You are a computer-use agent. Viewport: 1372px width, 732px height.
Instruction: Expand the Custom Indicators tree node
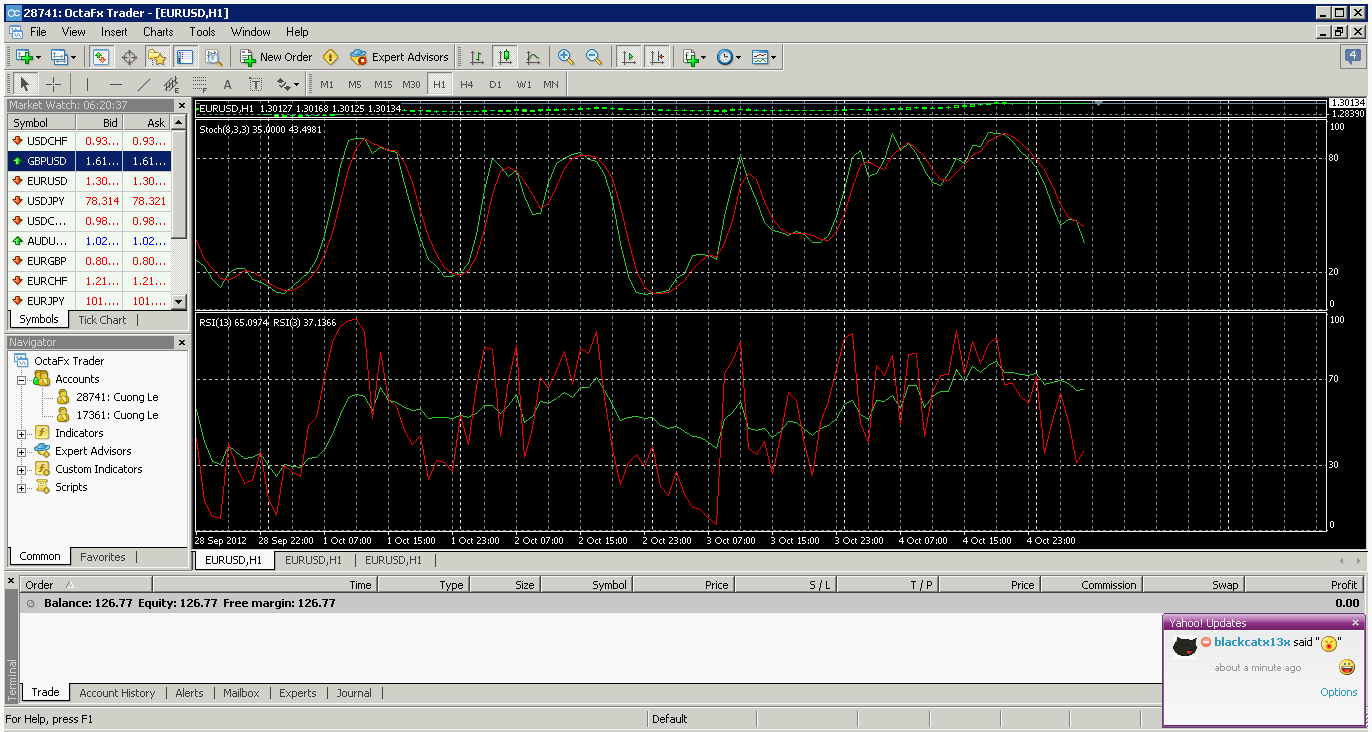[22, 469]
